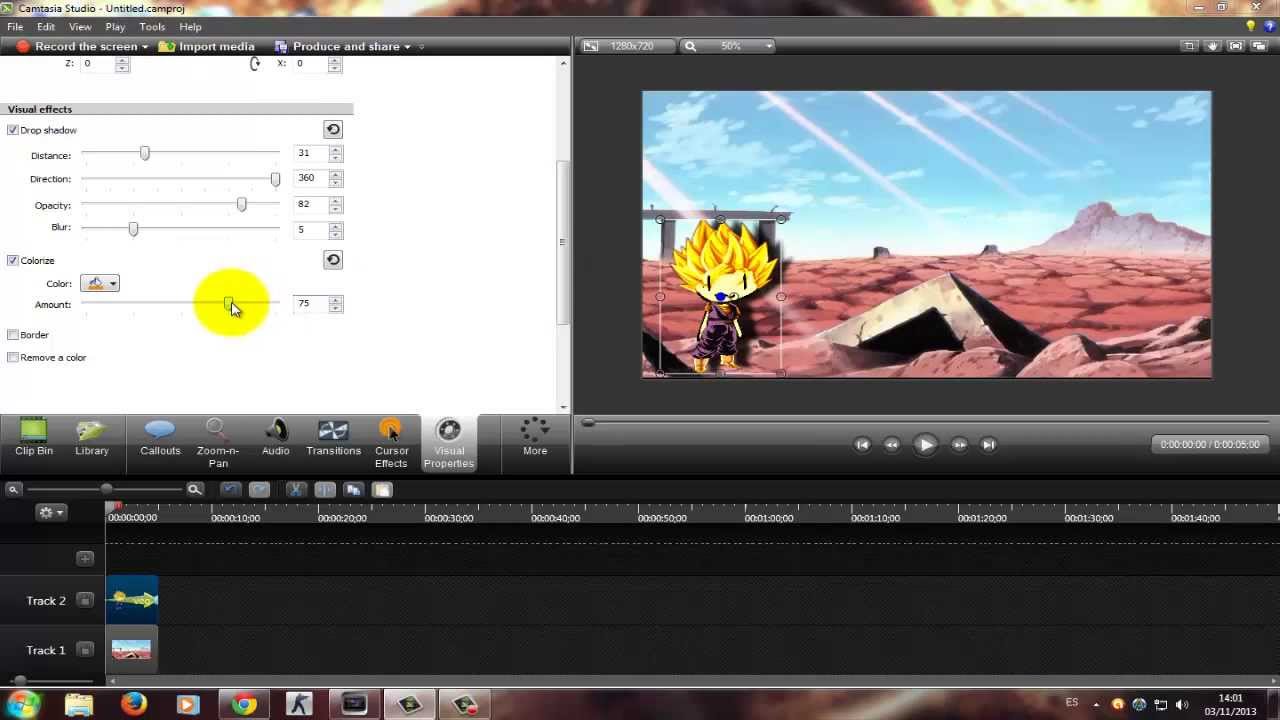The width and height of the screenshot is (1280, 720).
Task: Open the Zoom-n-Pan panel
Action: (217, 443)
